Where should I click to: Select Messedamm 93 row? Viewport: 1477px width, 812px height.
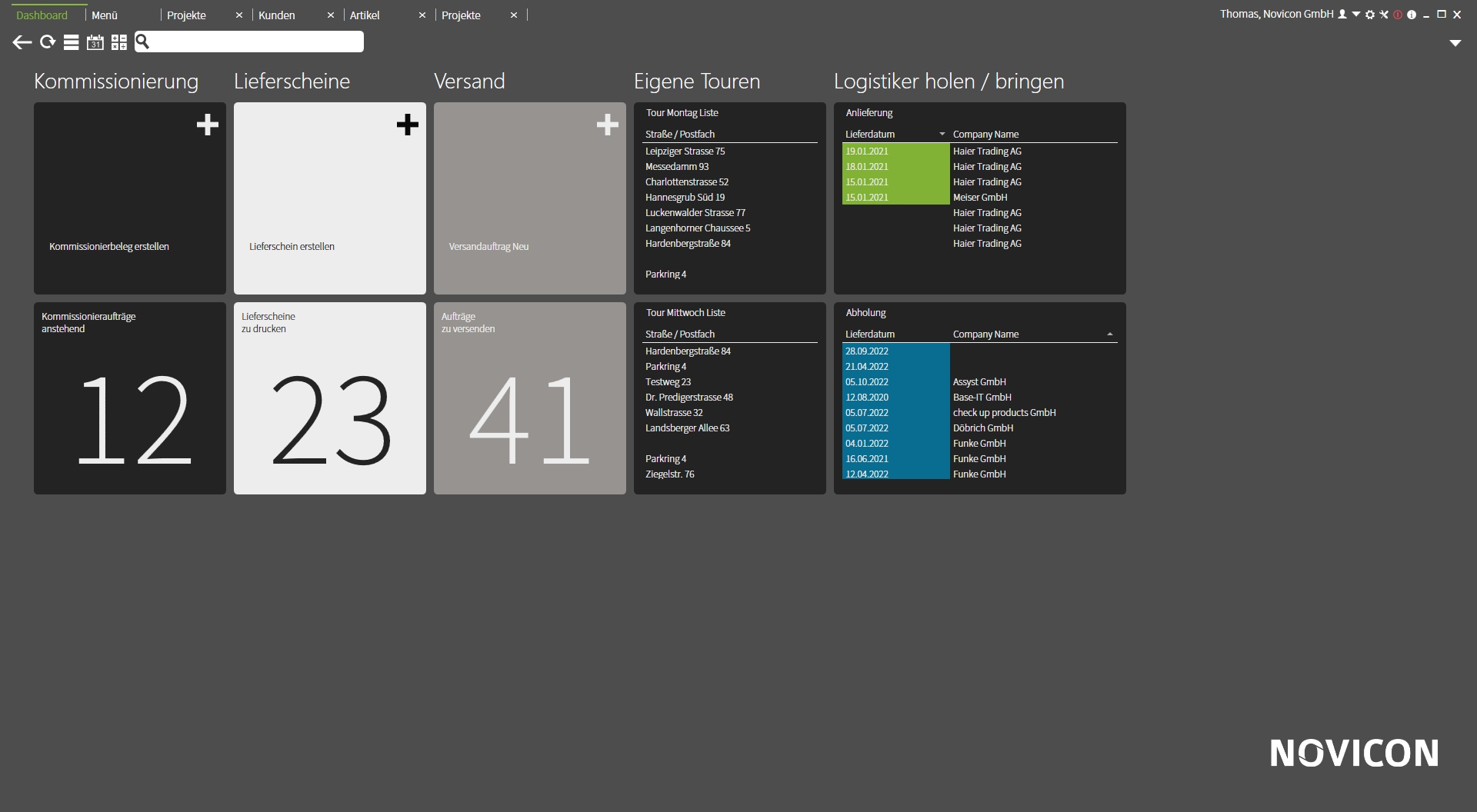tap(730, 166)
